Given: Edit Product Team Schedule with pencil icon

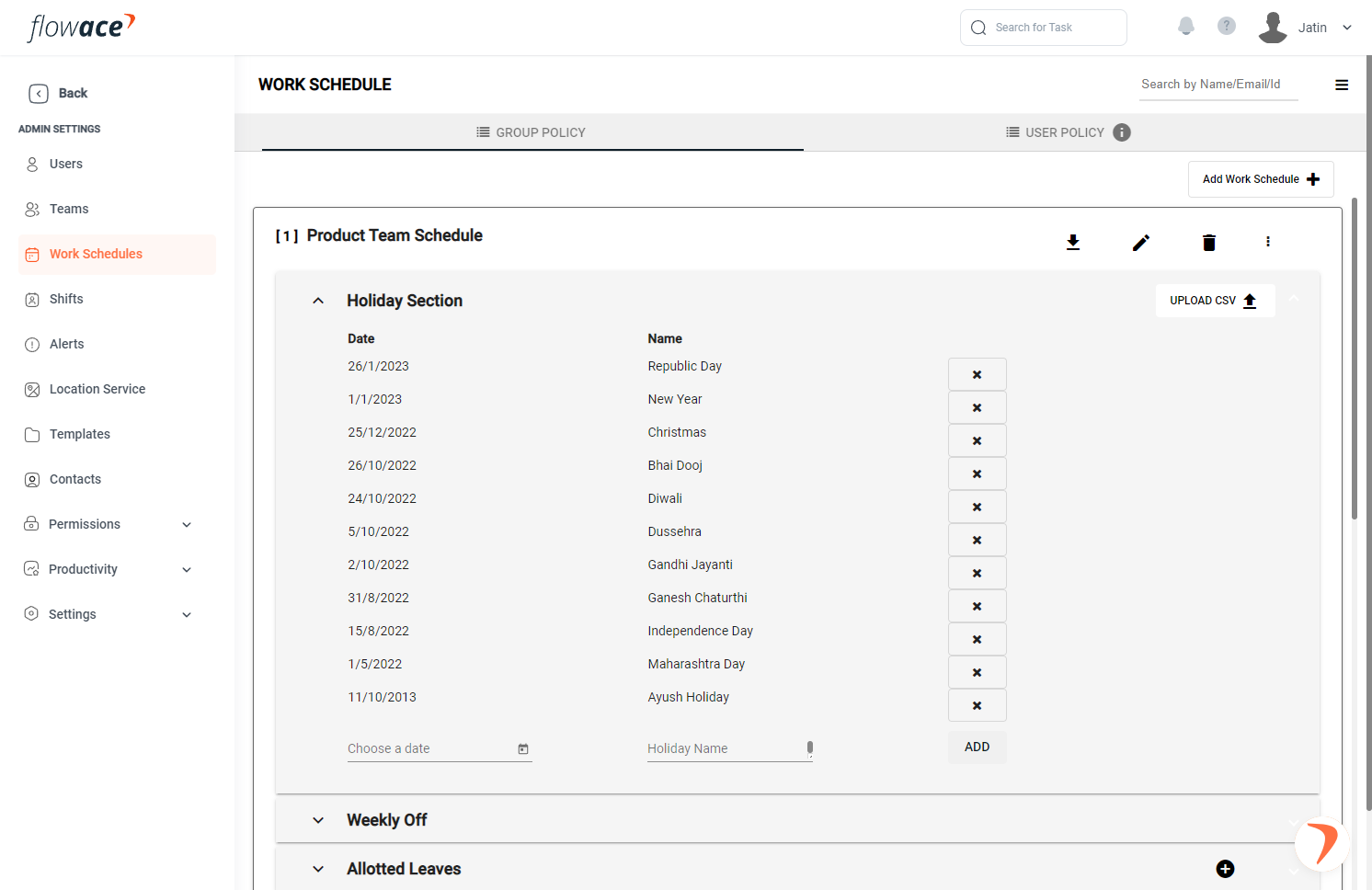Looking at the screenshot, I should point(1141,243).
